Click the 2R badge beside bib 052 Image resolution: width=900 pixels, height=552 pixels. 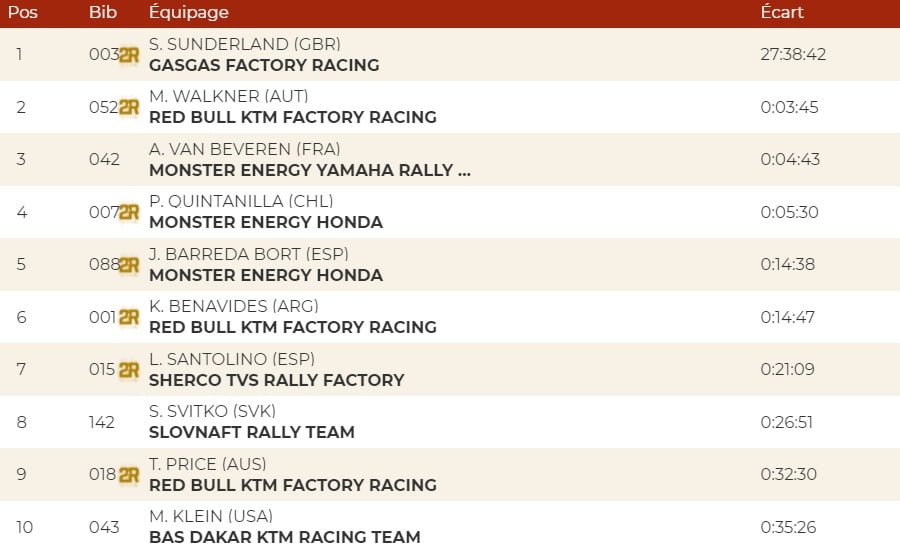129,107
